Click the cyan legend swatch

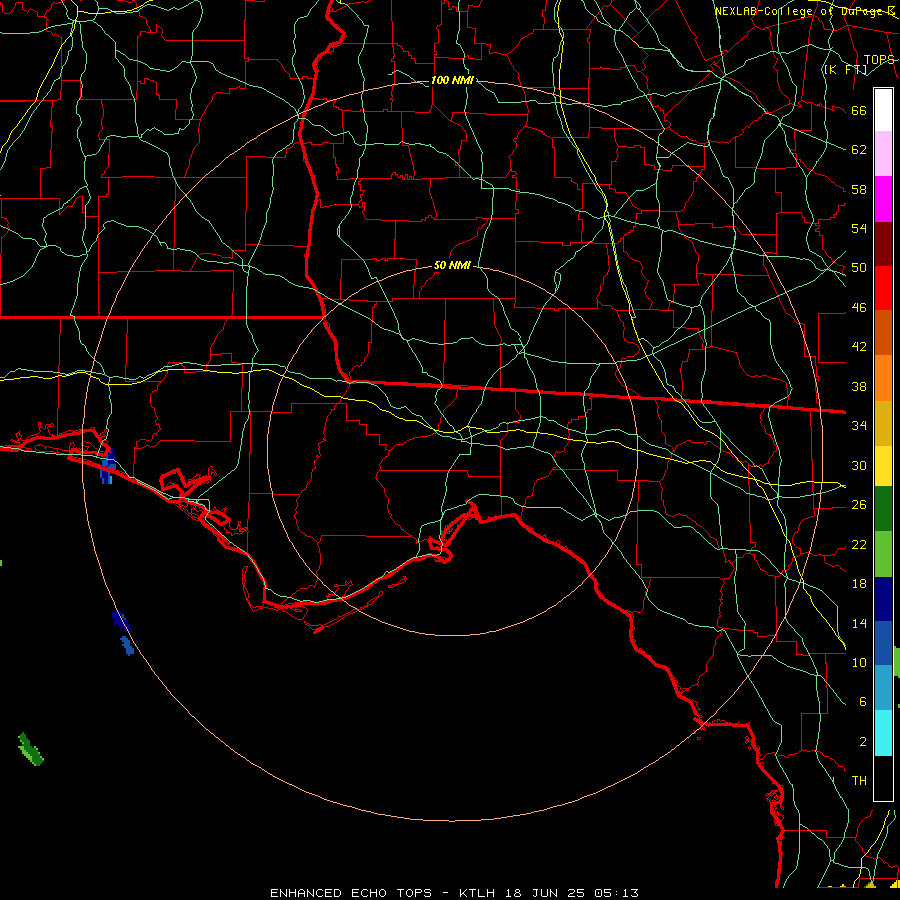coord(883,733)
